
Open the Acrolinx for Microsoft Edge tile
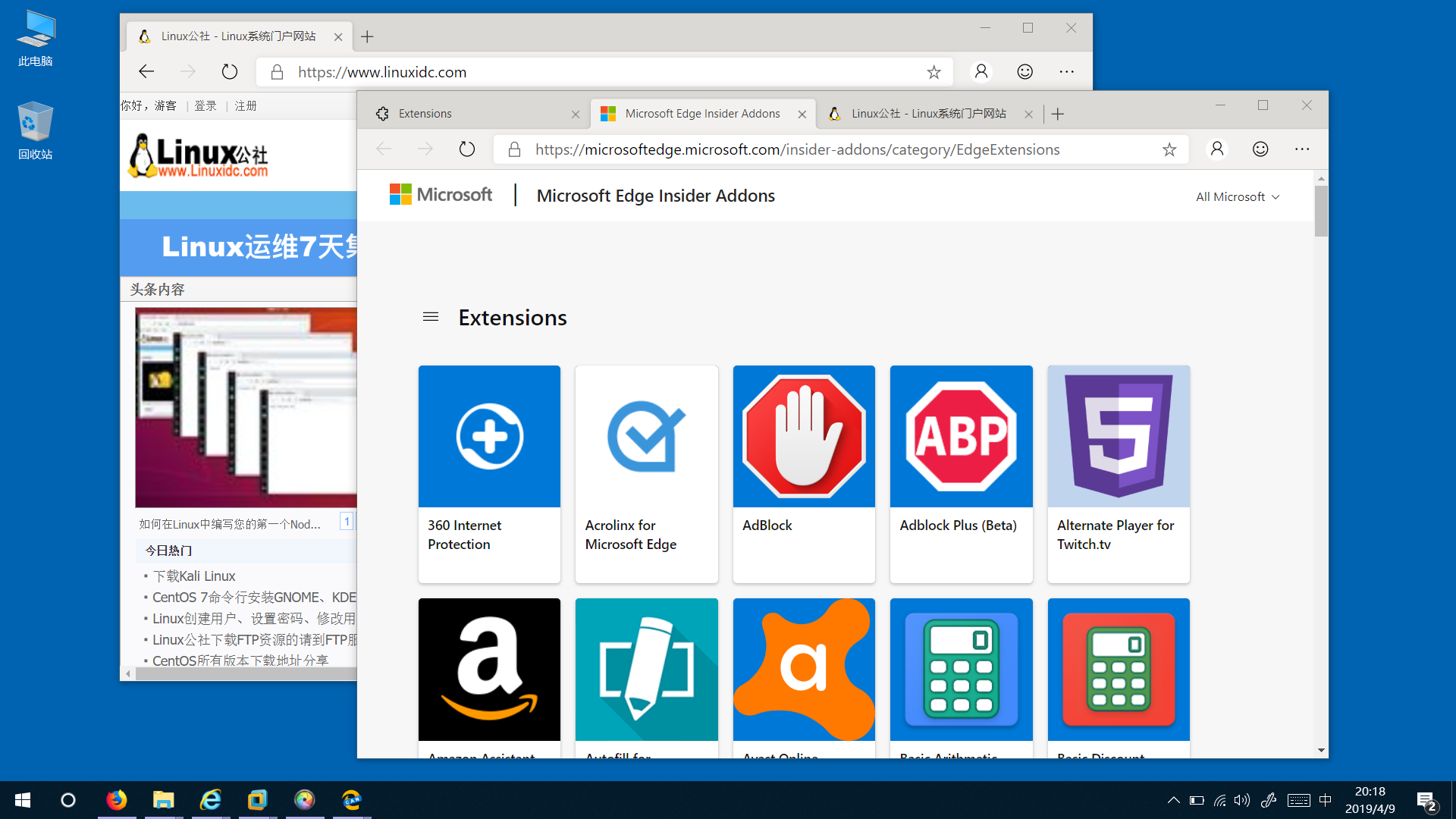tap(646, 474)
